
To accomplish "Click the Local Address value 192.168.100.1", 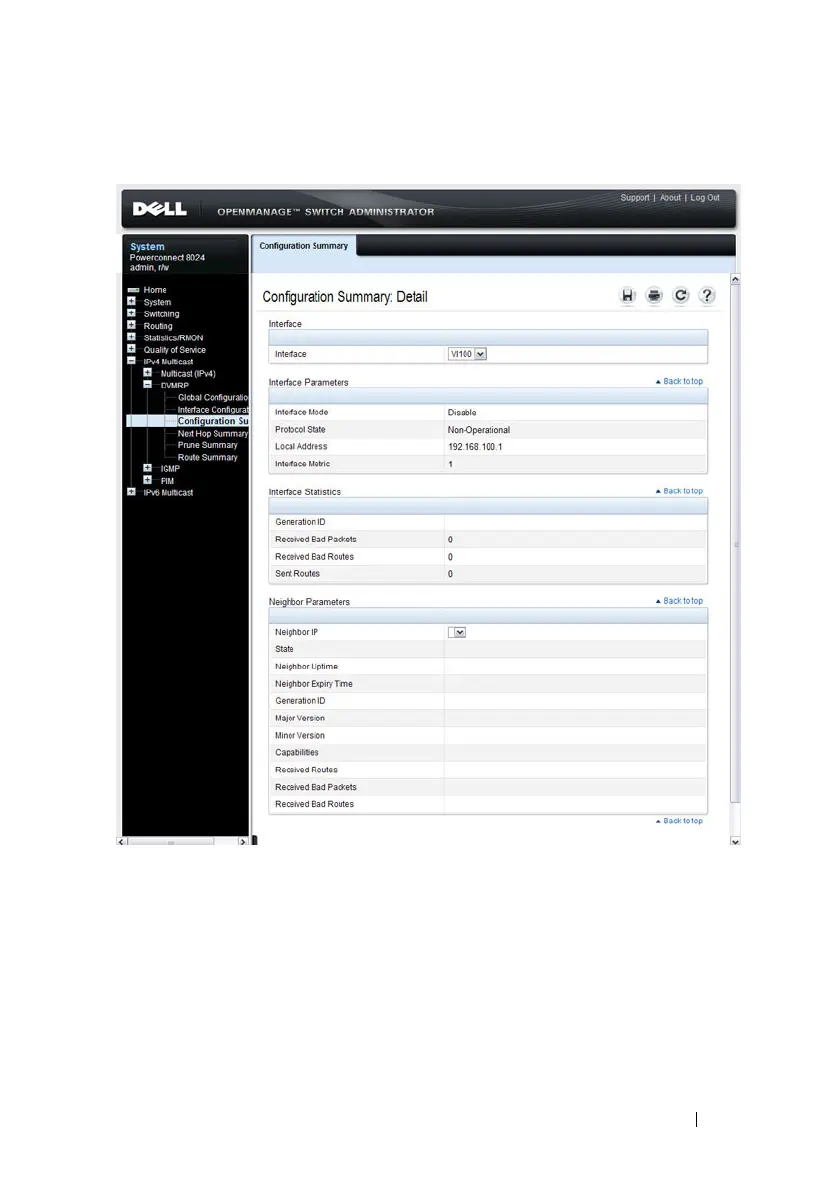I will point(475,447).
